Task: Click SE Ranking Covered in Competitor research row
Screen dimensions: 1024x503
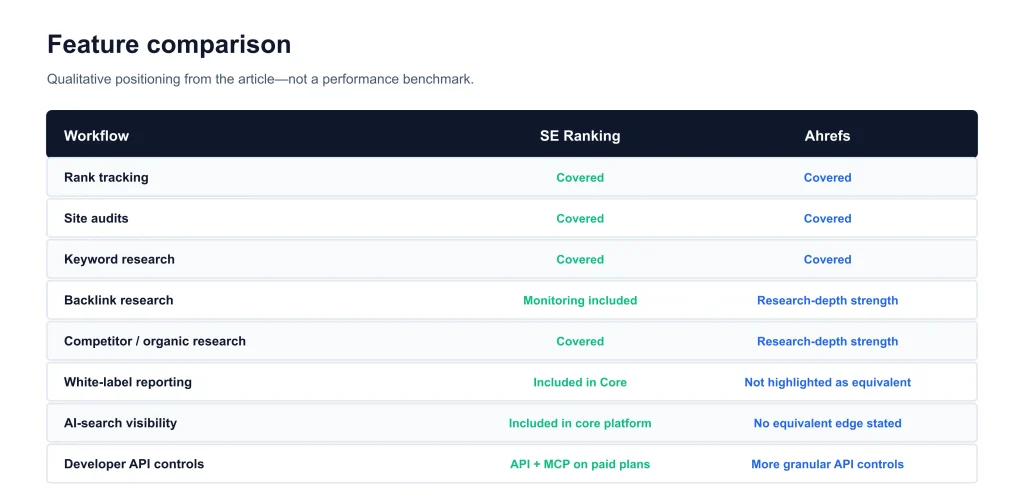Action: 580,342
